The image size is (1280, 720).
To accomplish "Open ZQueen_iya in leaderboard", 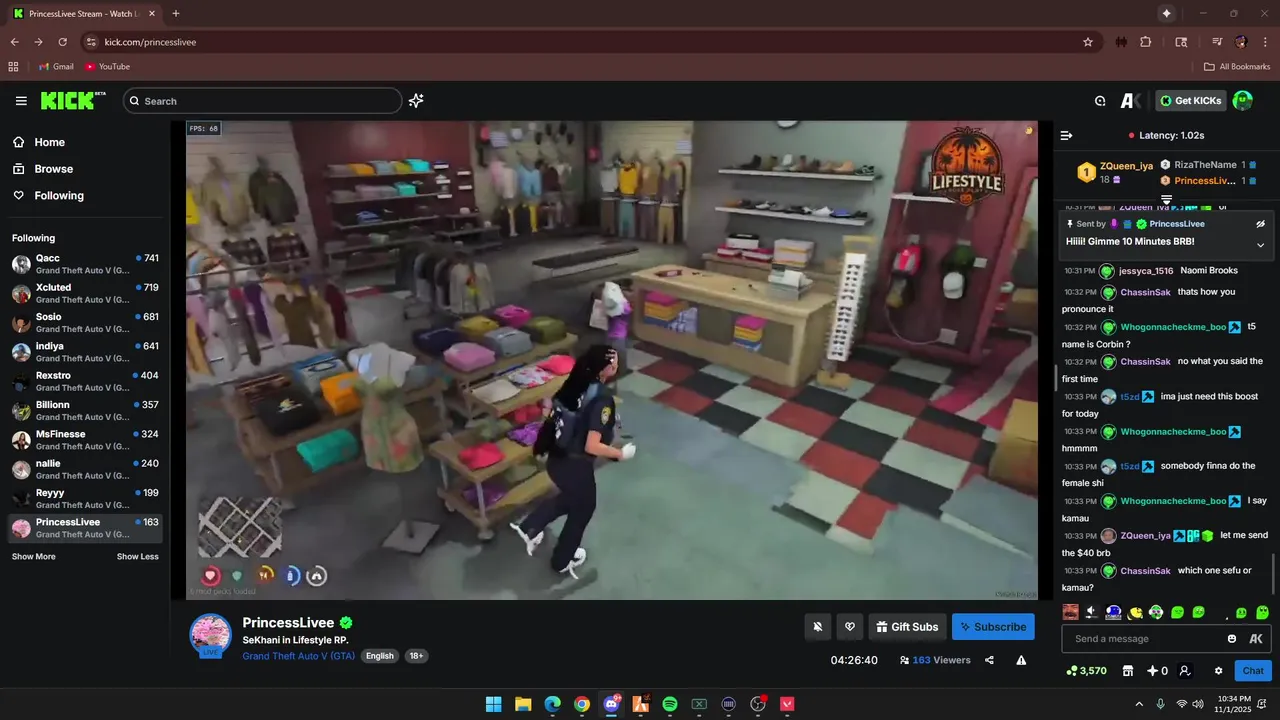I will click(1126, 166).
